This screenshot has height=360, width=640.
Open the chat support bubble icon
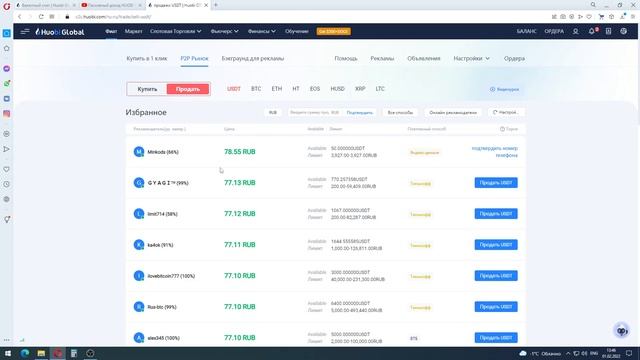point(621,331)
